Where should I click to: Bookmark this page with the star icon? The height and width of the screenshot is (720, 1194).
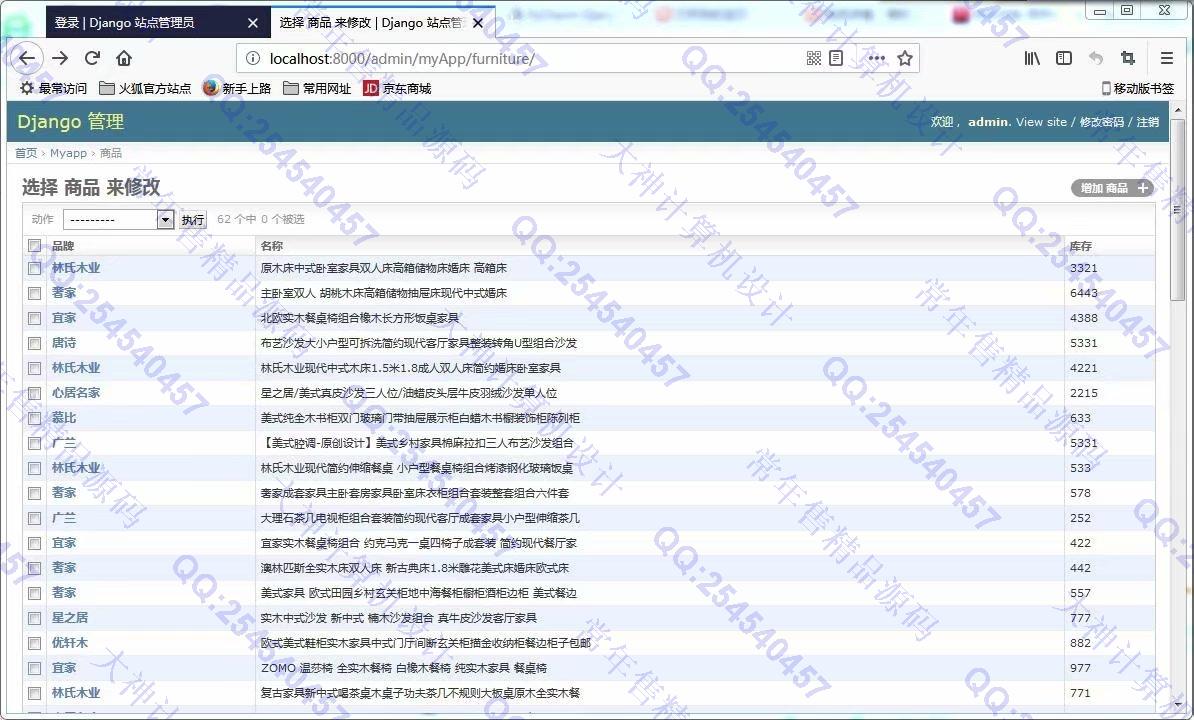pyautogui.click(x=905, y=59)
